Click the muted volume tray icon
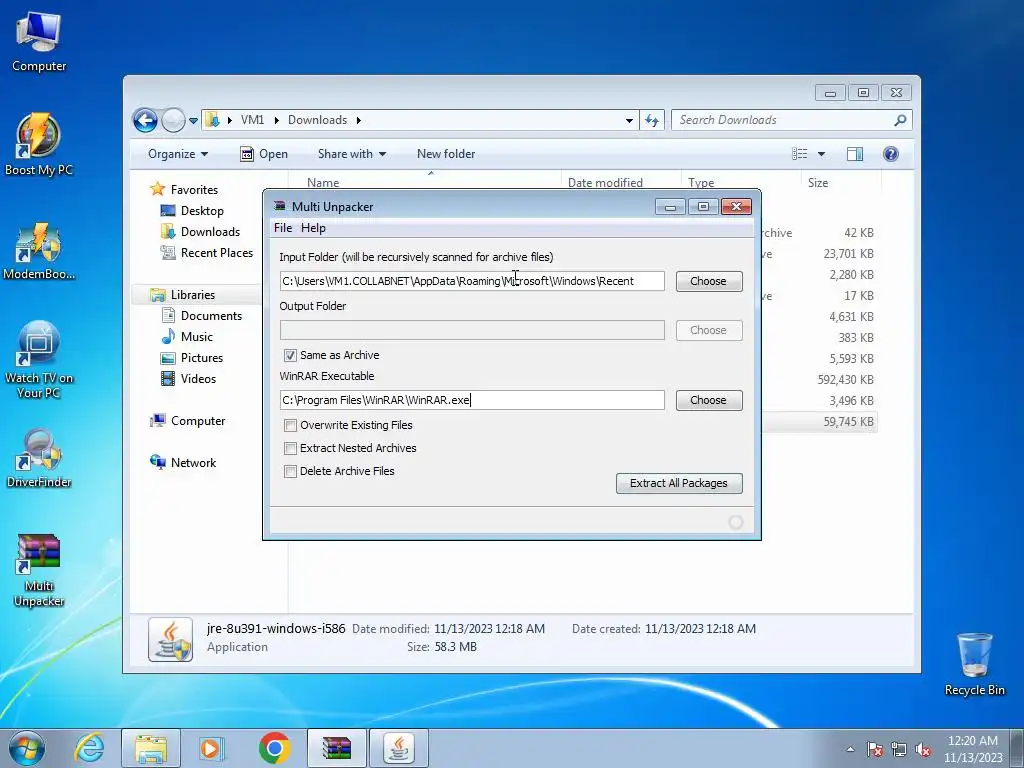The image size is (1024, 768). pyautogui.click(x=923, y=749)
